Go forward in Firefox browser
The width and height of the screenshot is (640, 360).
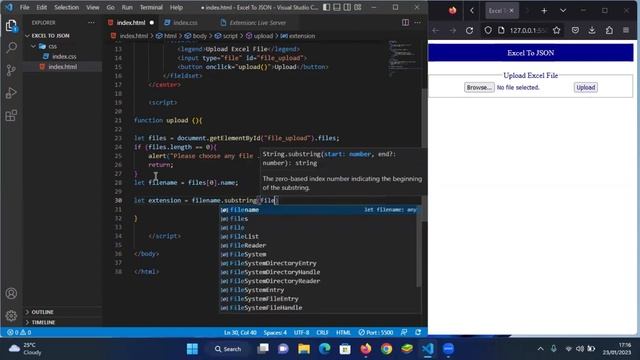[x=453, y=30]
